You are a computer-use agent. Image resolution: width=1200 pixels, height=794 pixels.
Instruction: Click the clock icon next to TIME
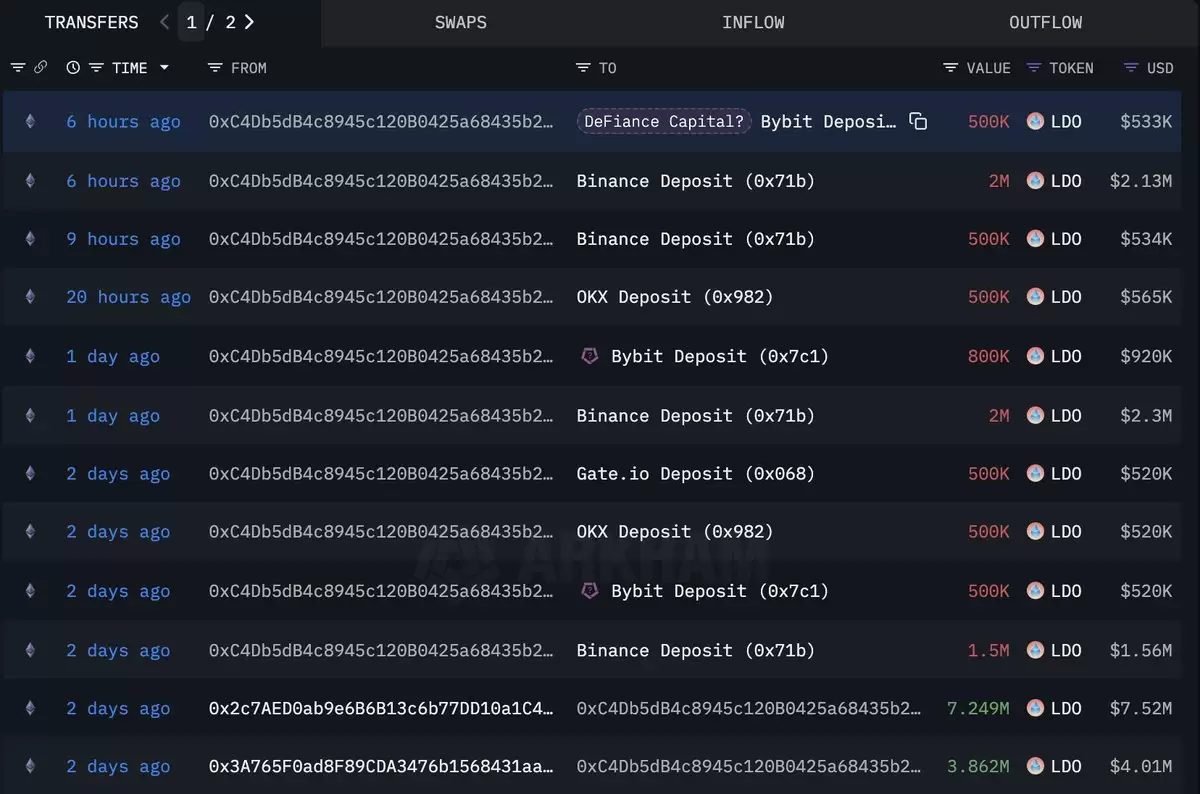point(73,68)
